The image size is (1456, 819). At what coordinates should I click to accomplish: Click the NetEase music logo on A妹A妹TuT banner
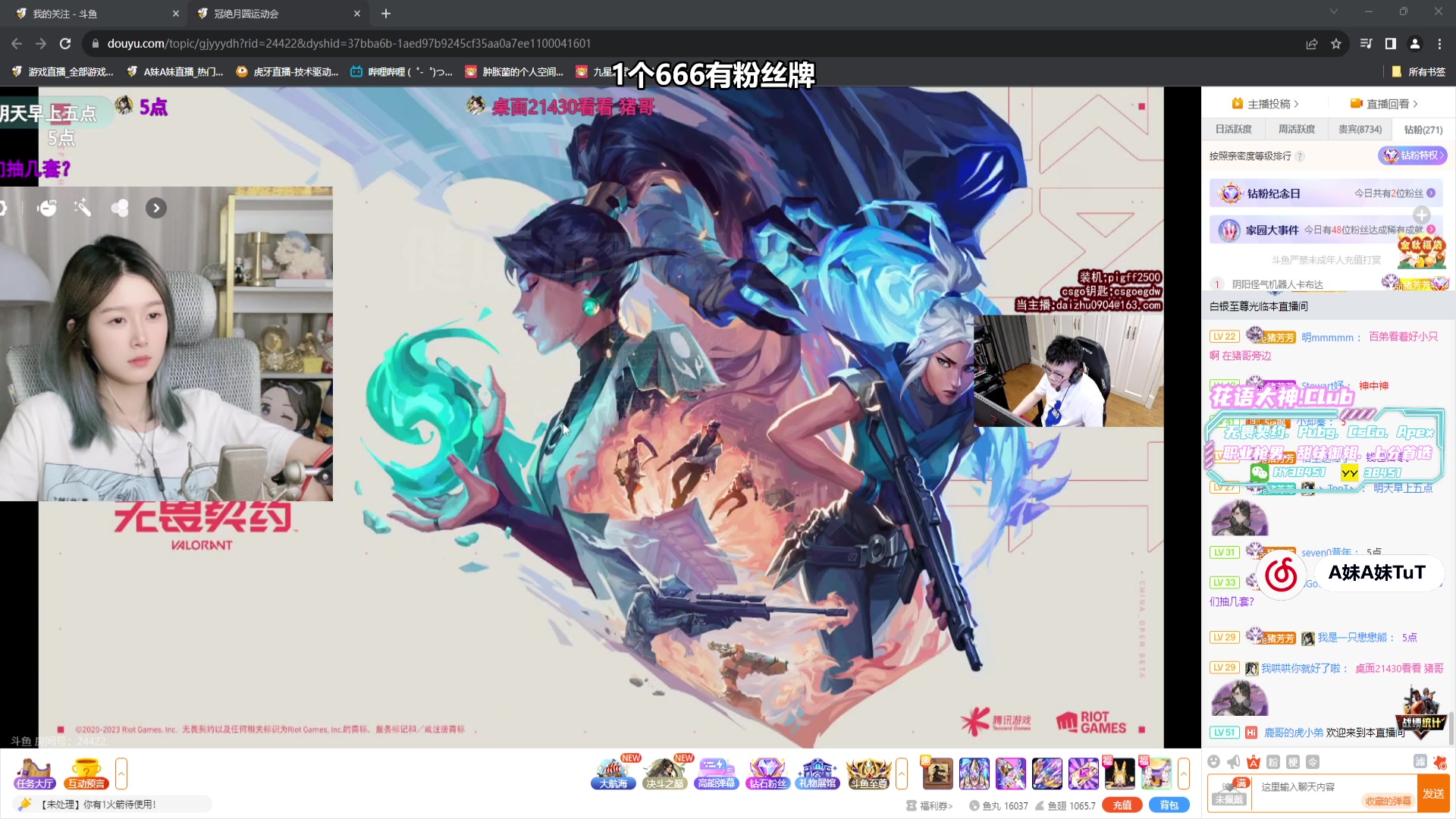click(x=1282, y=574)
